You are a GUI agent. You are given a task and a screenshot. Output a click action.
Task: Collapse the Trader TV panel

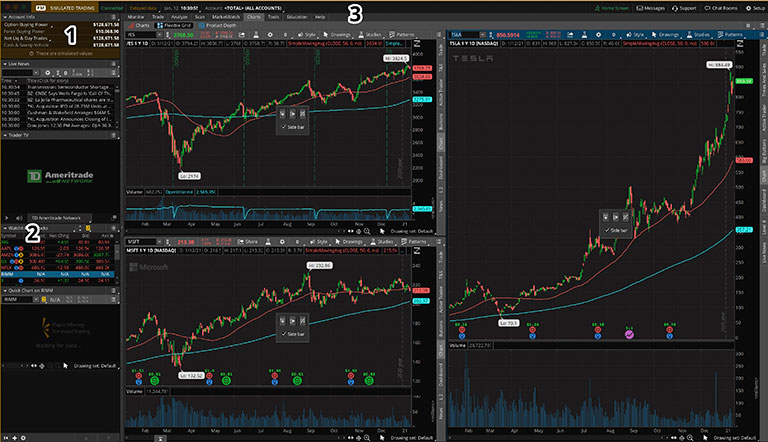5,135
